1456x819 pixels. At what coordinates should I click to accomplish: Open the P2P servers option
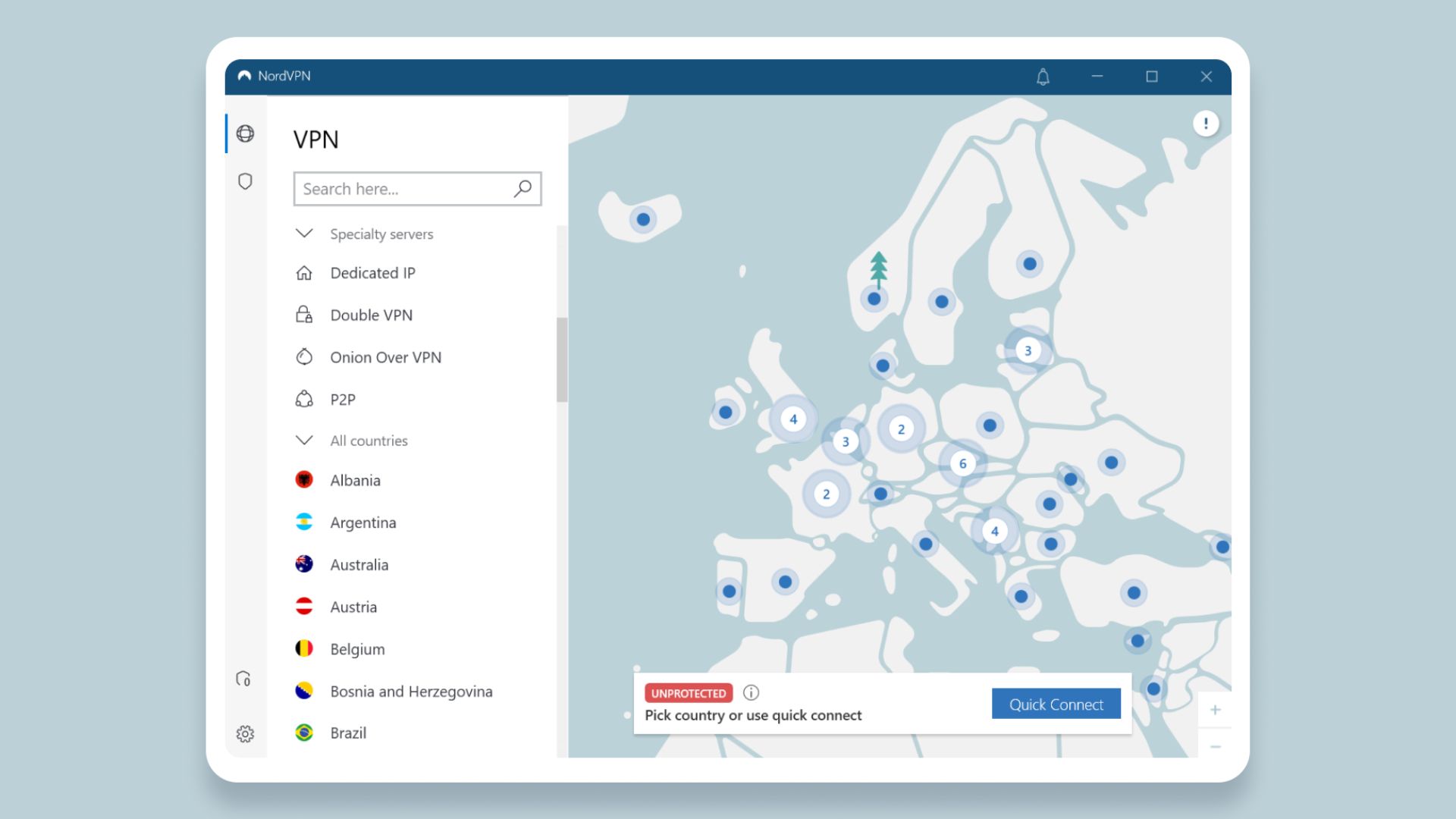pos(341,399)
